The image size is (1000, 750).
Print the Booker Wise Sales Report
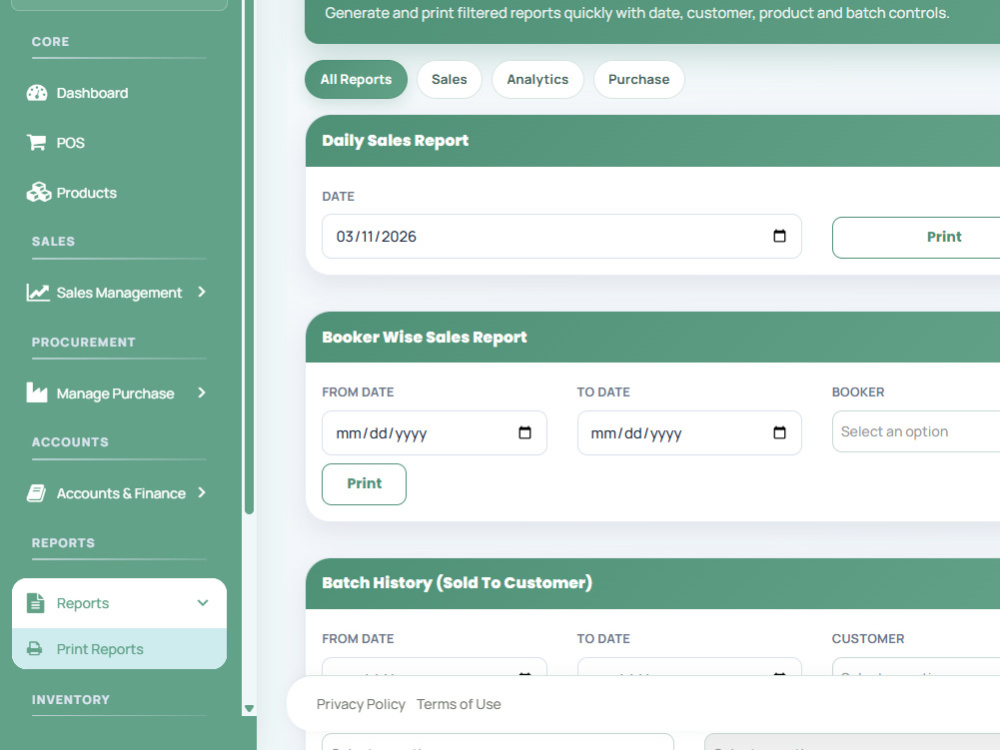click(364, 484)
